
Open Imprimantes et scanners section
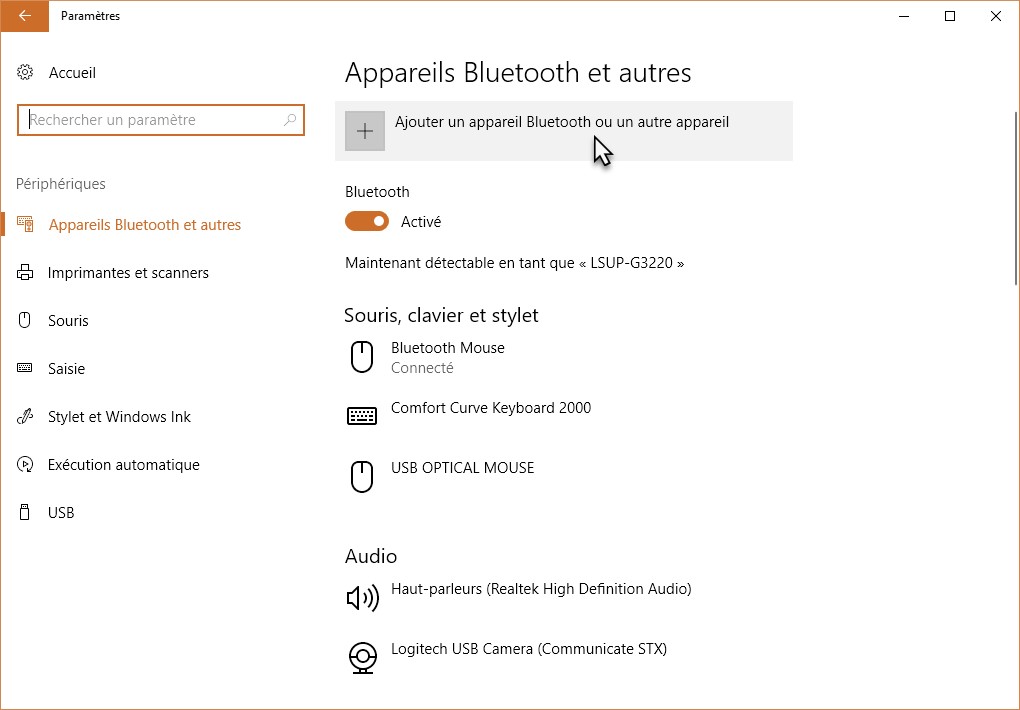coord(128,273)
